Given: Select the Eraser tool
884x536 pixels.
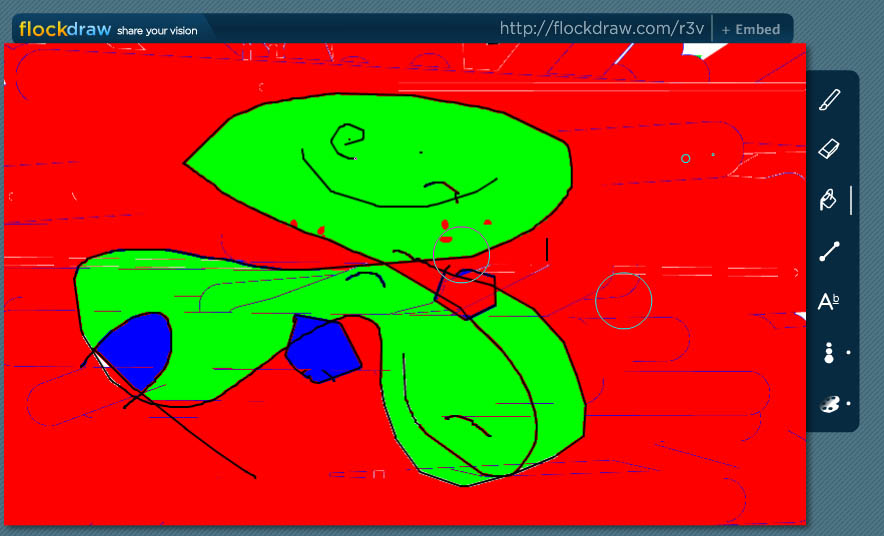Looking at the screenshot, I should (x=829, y=150).
